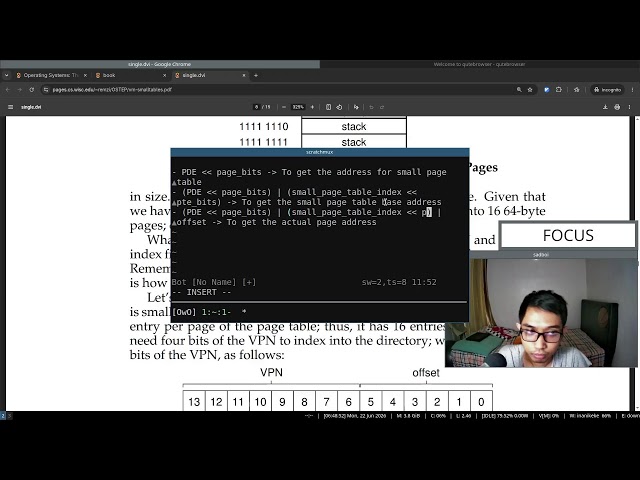This screenshot has height=480, width=640.
Task: Open the bookmarks star icon beside Incognito
Action: pos(576,89)
